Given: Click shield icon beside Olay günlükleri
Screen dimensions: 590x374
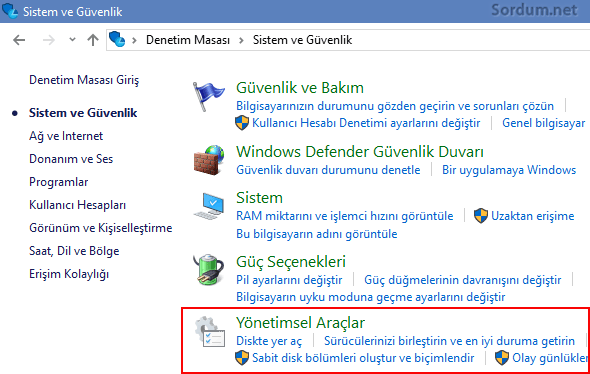Looking at the screenshot, I should pyautogui.click(x=502, y=358).
